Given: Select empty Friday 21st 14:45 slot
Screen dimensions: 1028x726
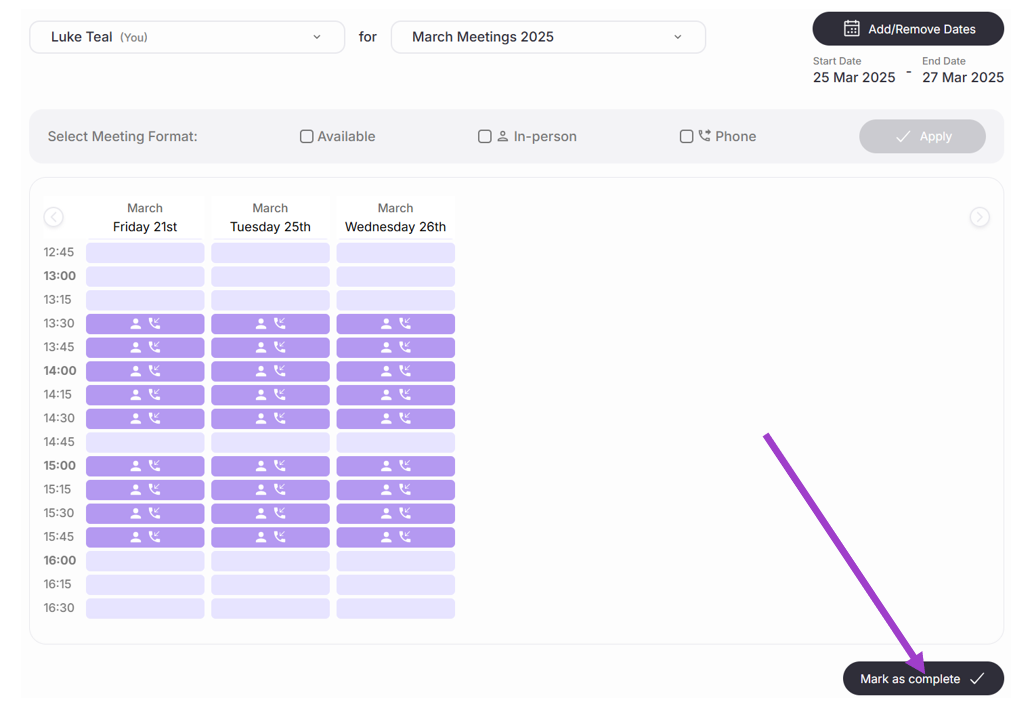Looking at the screenshot, I should tap(145, 442).
